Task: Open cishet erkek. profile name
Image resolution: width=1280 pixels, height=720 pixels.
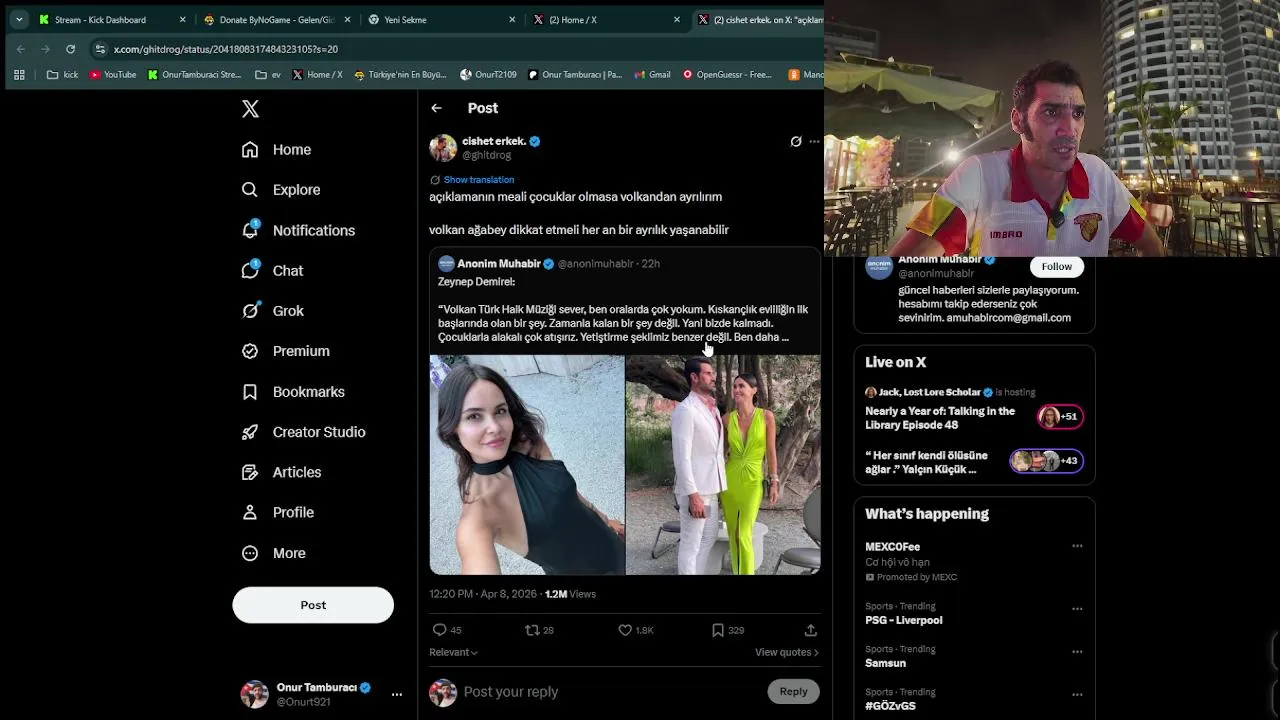Action: 494,141
